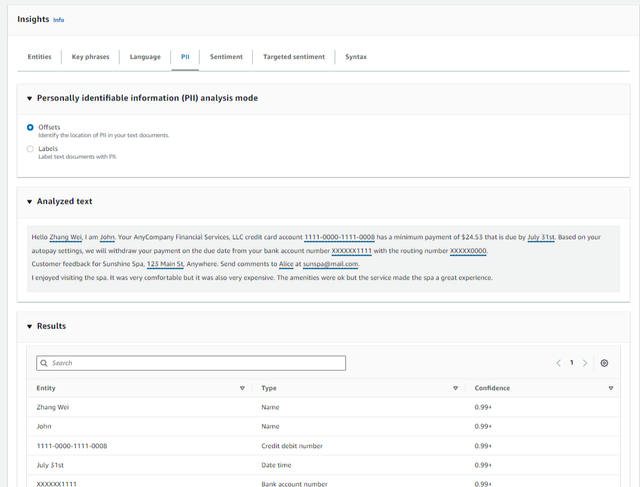Screen dimensions: 640x487
Task: Collapse the Analyzed text section
Action: point(29,202)
